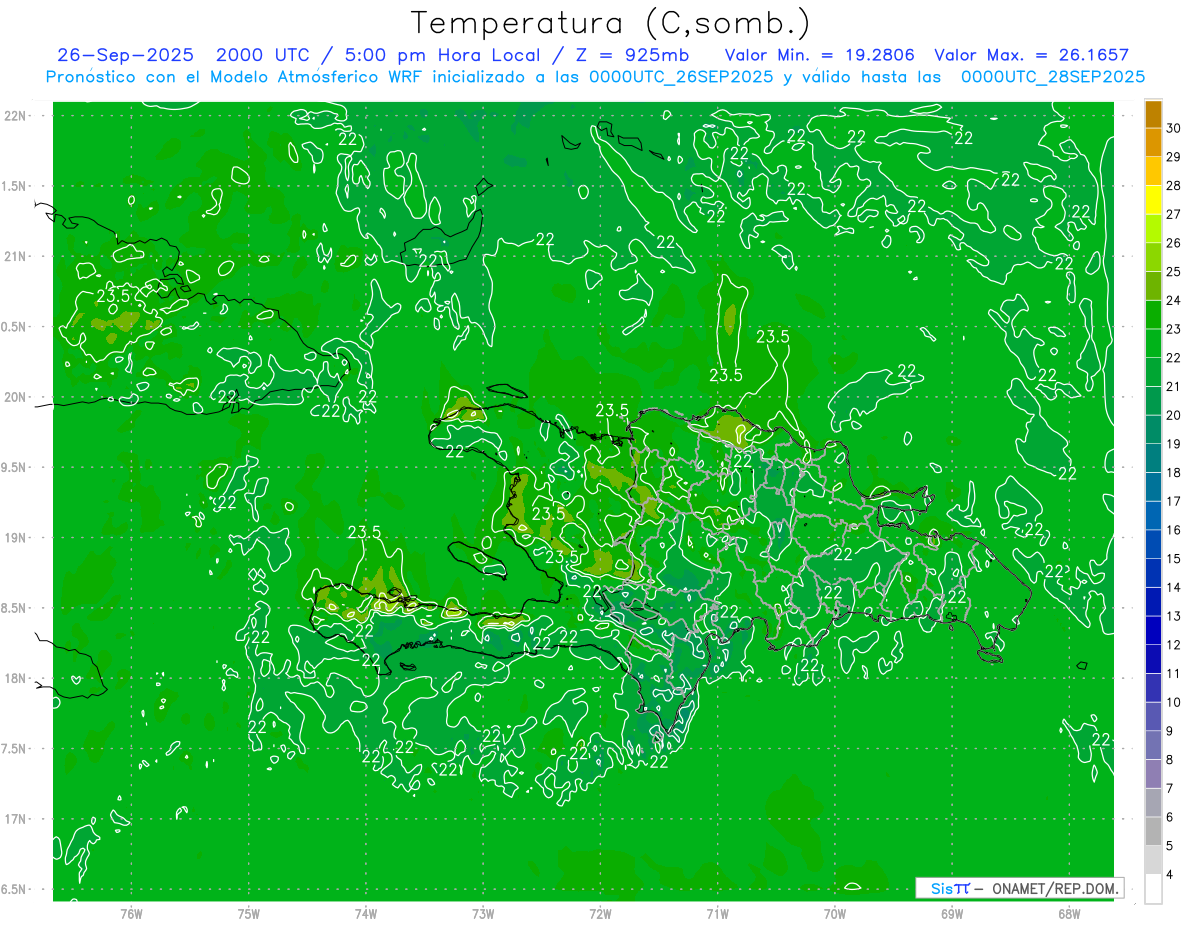Click the "Valor Max. = 26.1657" text
This screenshot has width=1200, height=927.
1032,55
